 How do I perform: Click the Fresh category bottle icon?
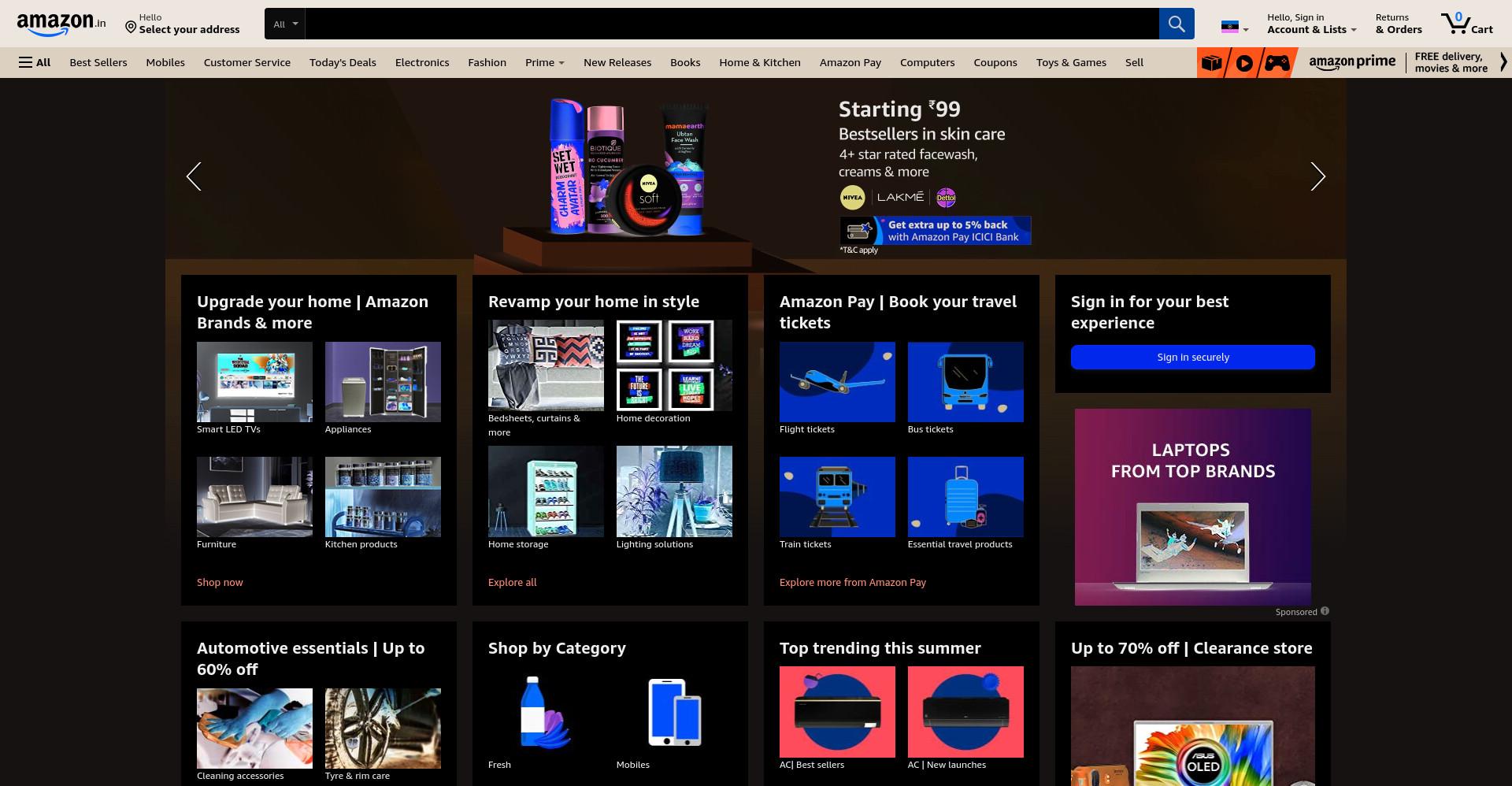546,712
